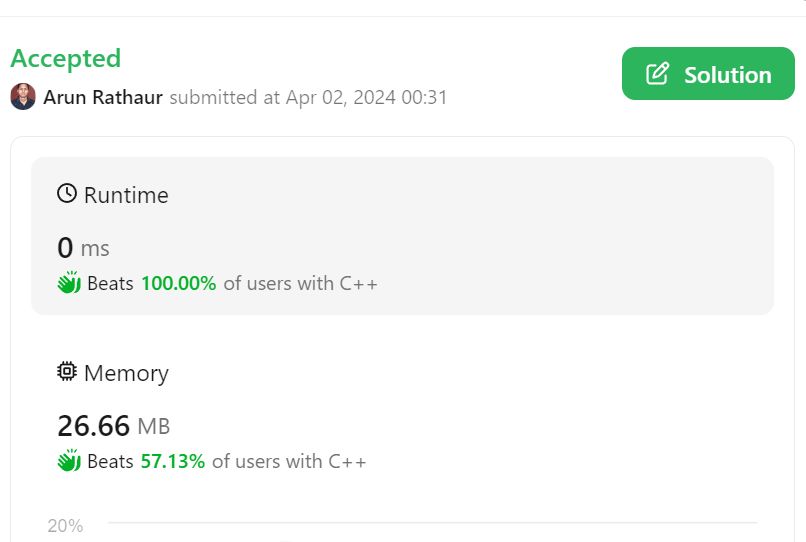The image size is (806, 542).
Task: Click the 57.13% memory percentile text
Action: point(173,461)
